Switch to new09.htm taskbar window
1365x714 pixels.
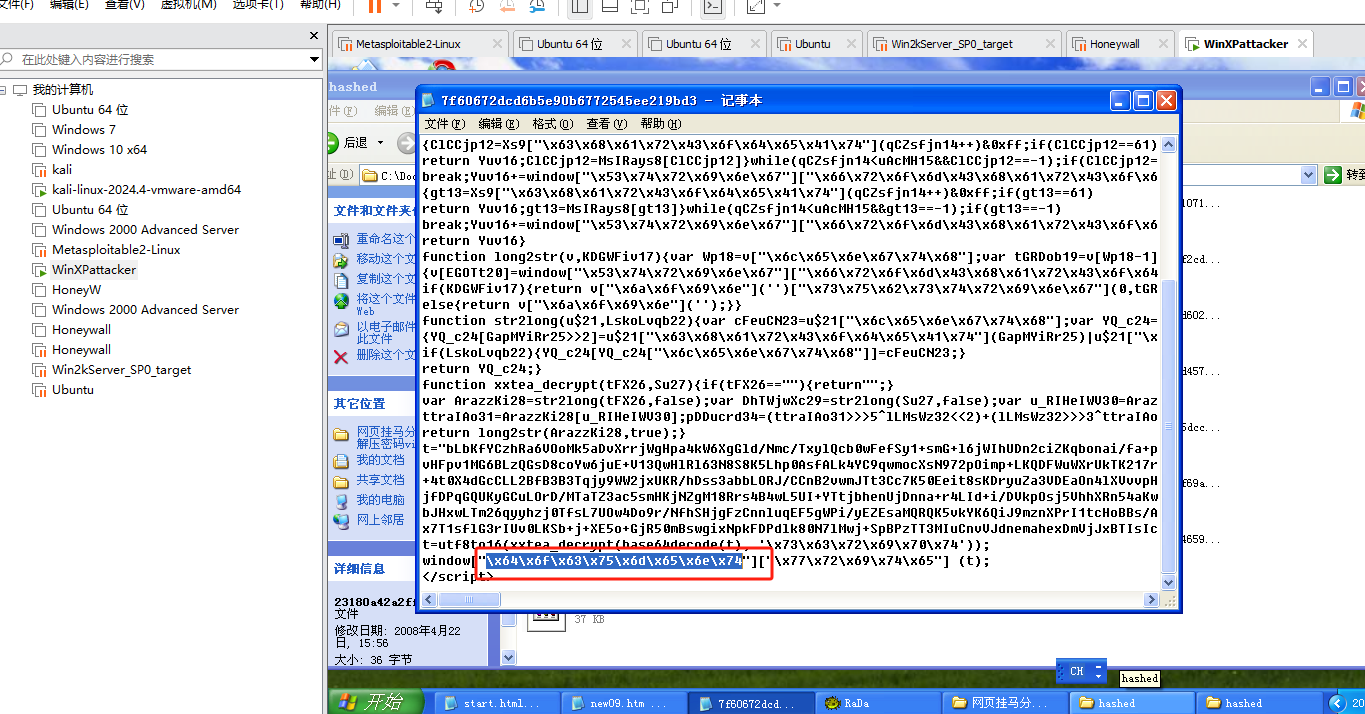pyautogui.click(x=623, y=703)
